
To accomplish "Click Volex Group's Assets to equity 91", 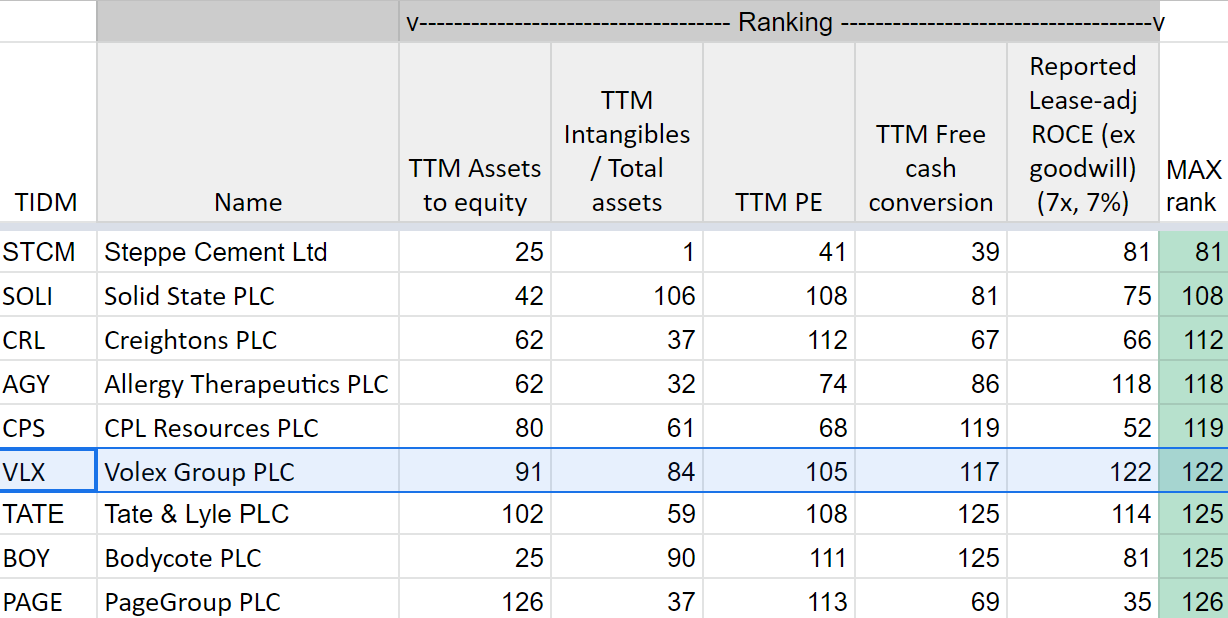I will pos(475,471).
